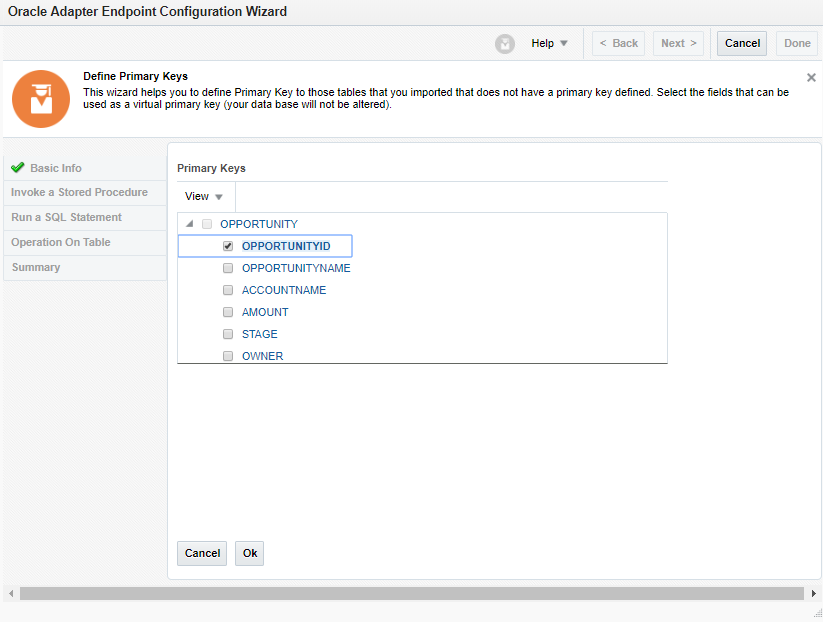Open the Help dropdown menu
The height and width of the screenshot is (622, 823).
pyautogui.click(x=549, y=44)
